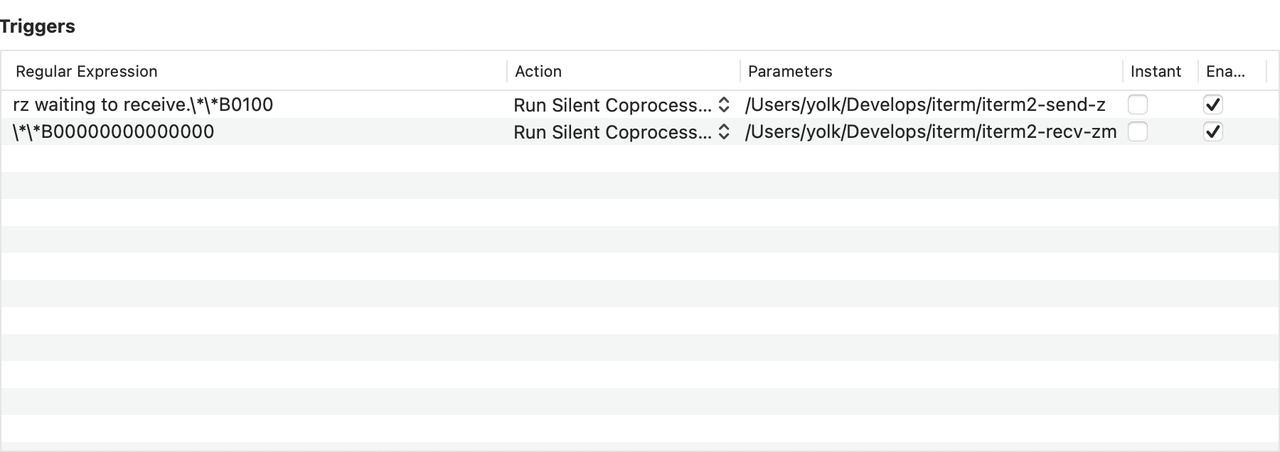Screen dimensions: 1280x452
Task: Click the truncated Ena... column header
Action: [1226, 71]
